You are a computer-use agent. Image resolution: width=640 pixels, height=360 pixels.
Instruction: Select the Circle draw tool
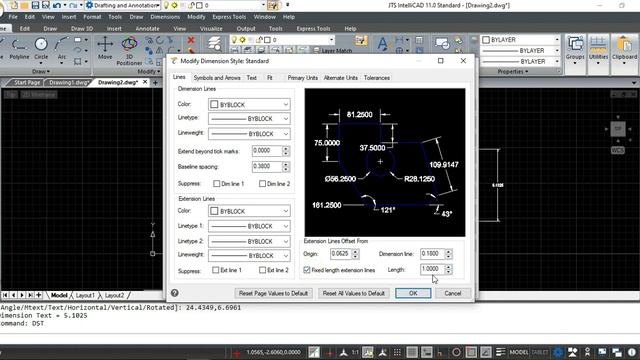click(41, 49)
